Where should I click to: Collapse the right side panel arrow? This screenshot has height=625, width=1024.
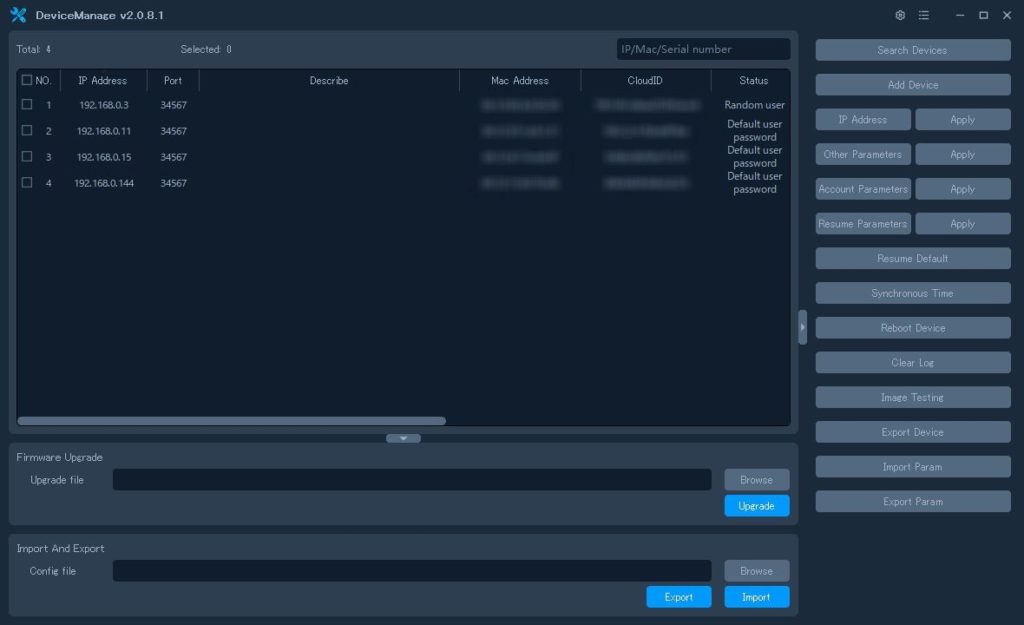(803, 327)
